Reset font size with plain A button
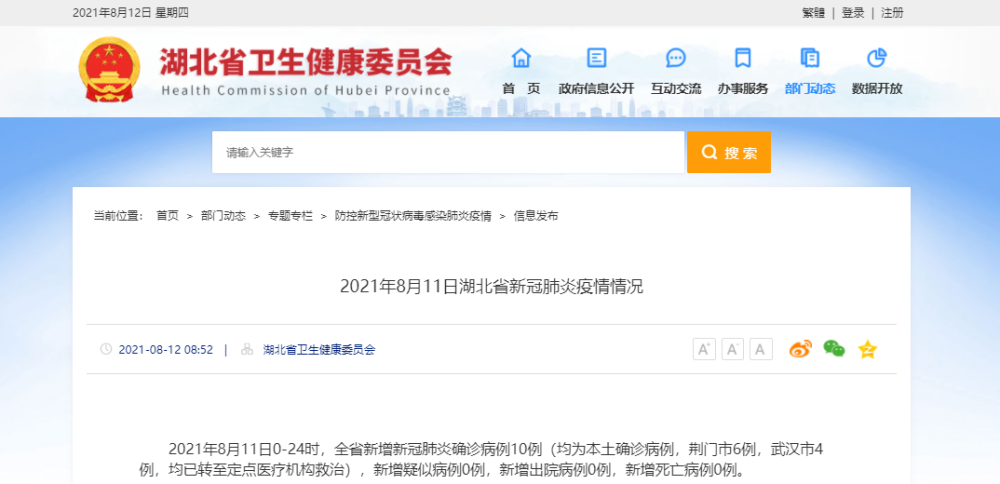Viewport: 1000px width, 484px height. tap(762, 349)
